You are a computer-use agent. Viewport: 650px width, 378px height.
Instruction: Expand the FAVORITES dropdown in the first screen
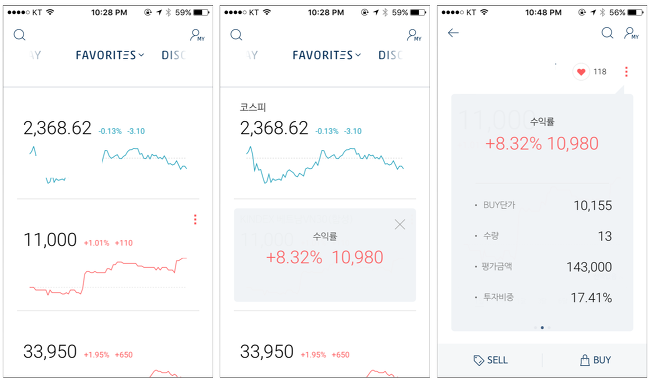[x=110, y=55]
